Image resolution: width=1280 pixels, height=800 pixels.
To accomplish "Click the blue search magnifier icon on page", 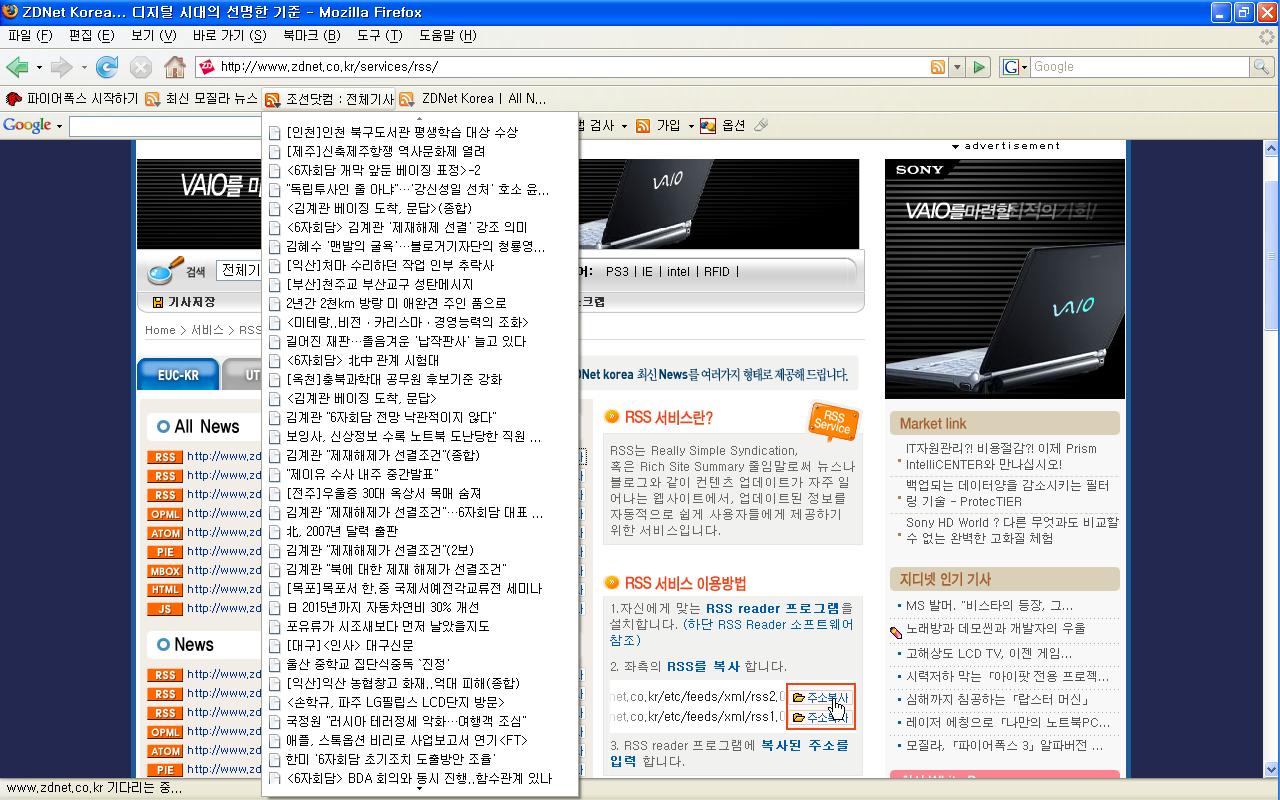I will coord(163,271).
